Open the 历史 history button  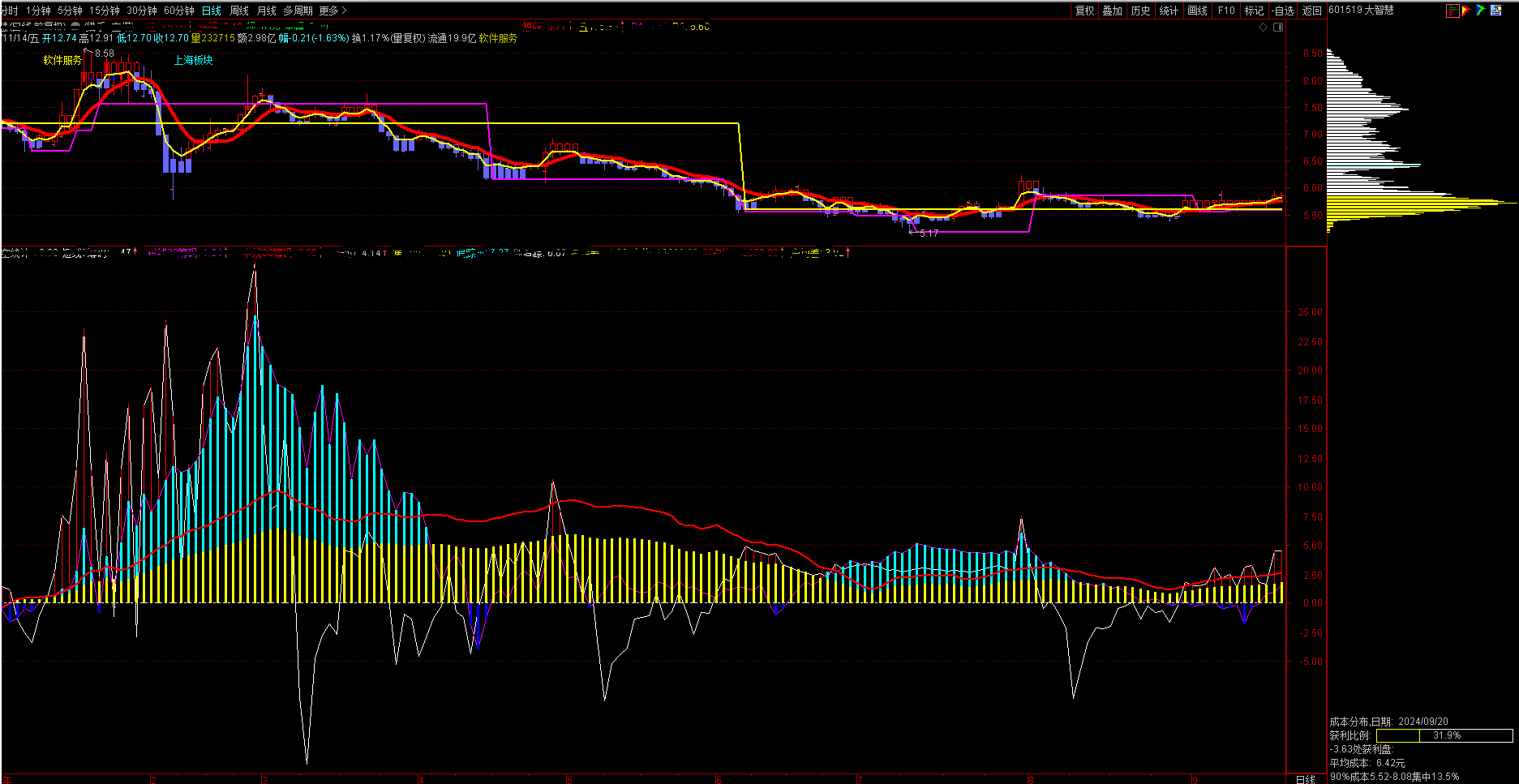(x=1141, y=11)
